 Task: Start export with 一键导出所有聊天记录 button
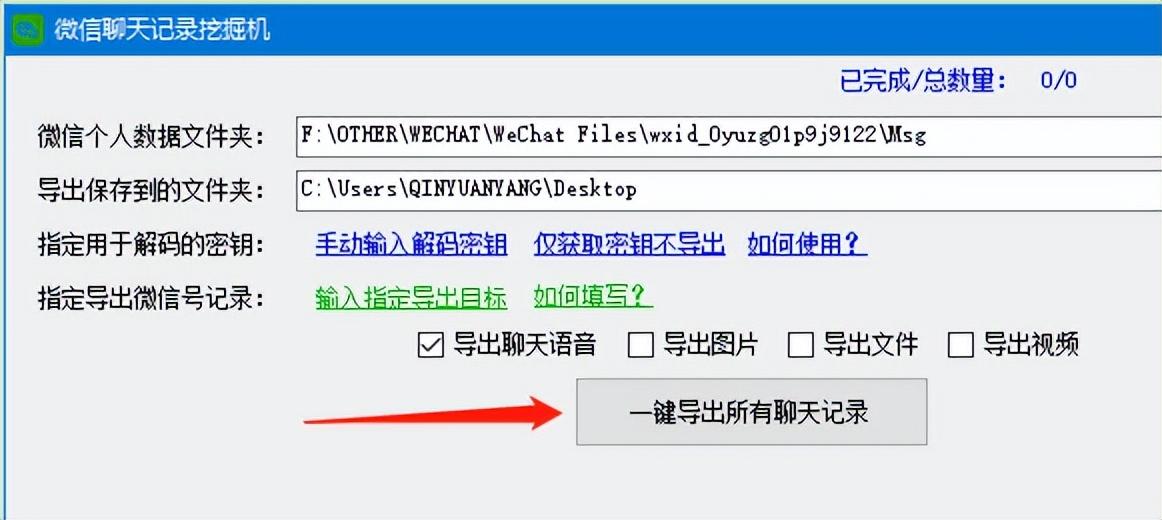click(751, 412)
